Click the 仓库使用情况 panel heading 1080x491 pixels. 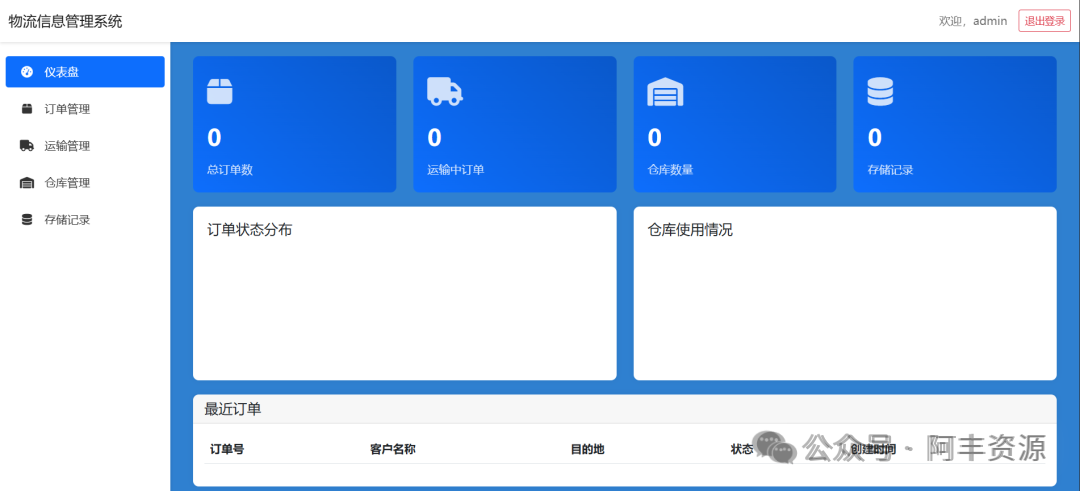click(x=690, y=230)
